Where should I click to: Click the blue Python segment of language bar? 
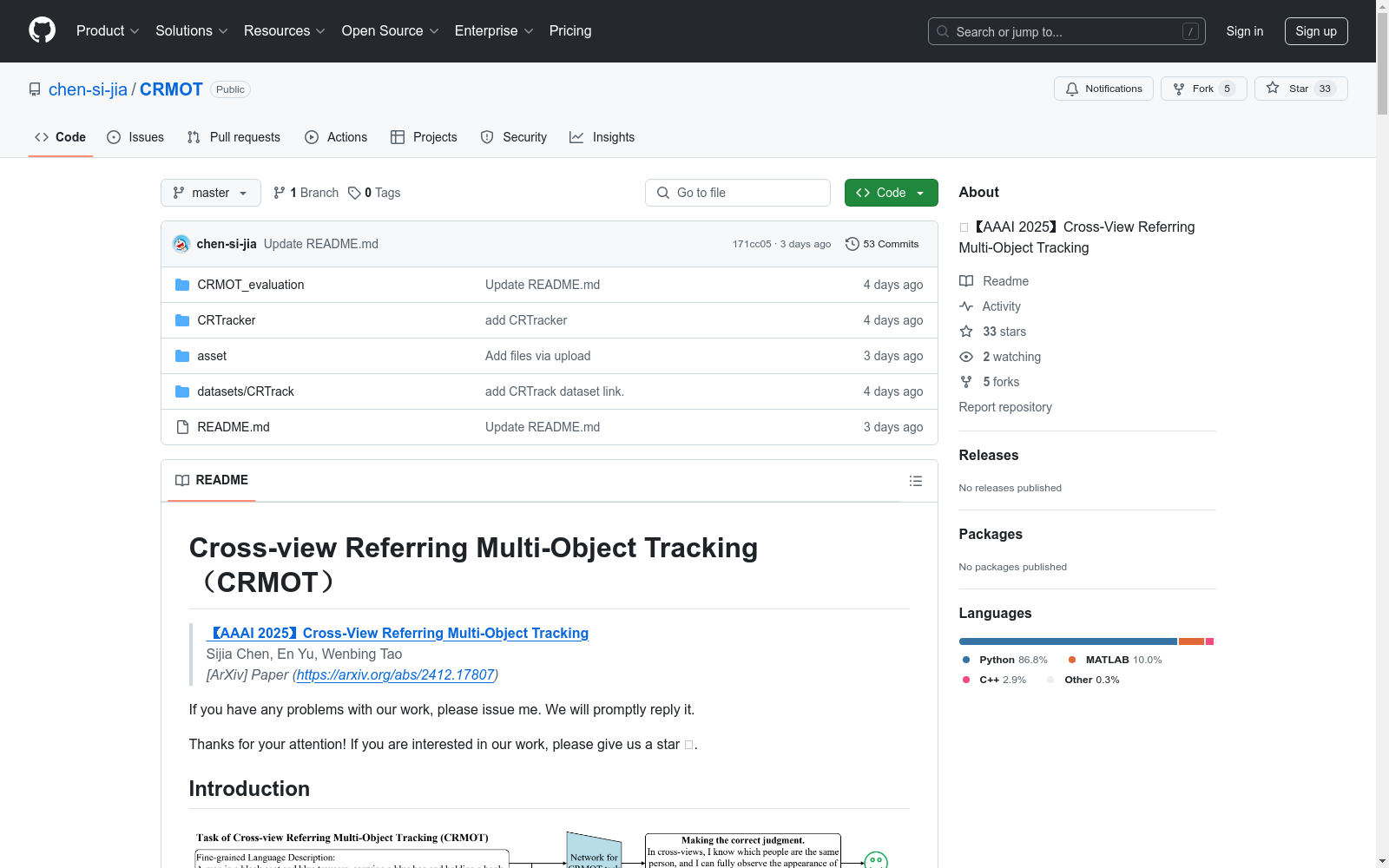click(1068, 641)
